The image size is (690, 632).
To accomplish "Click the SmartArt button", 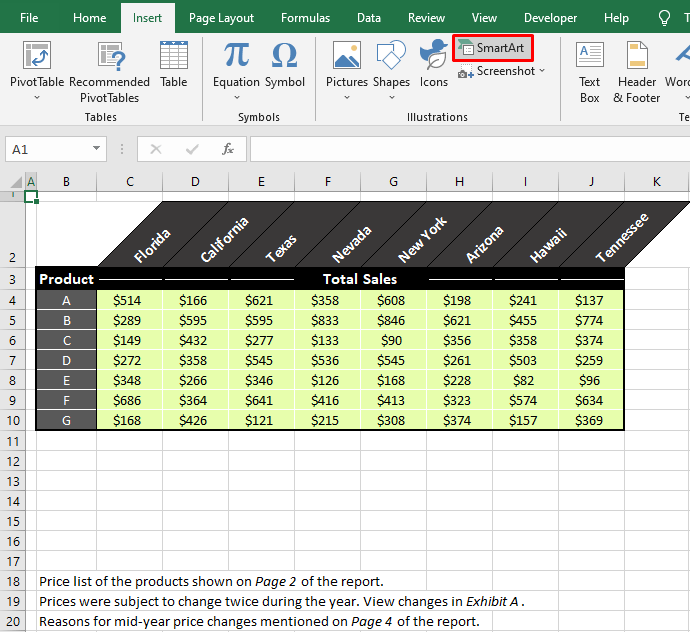I will coord(493,48).
